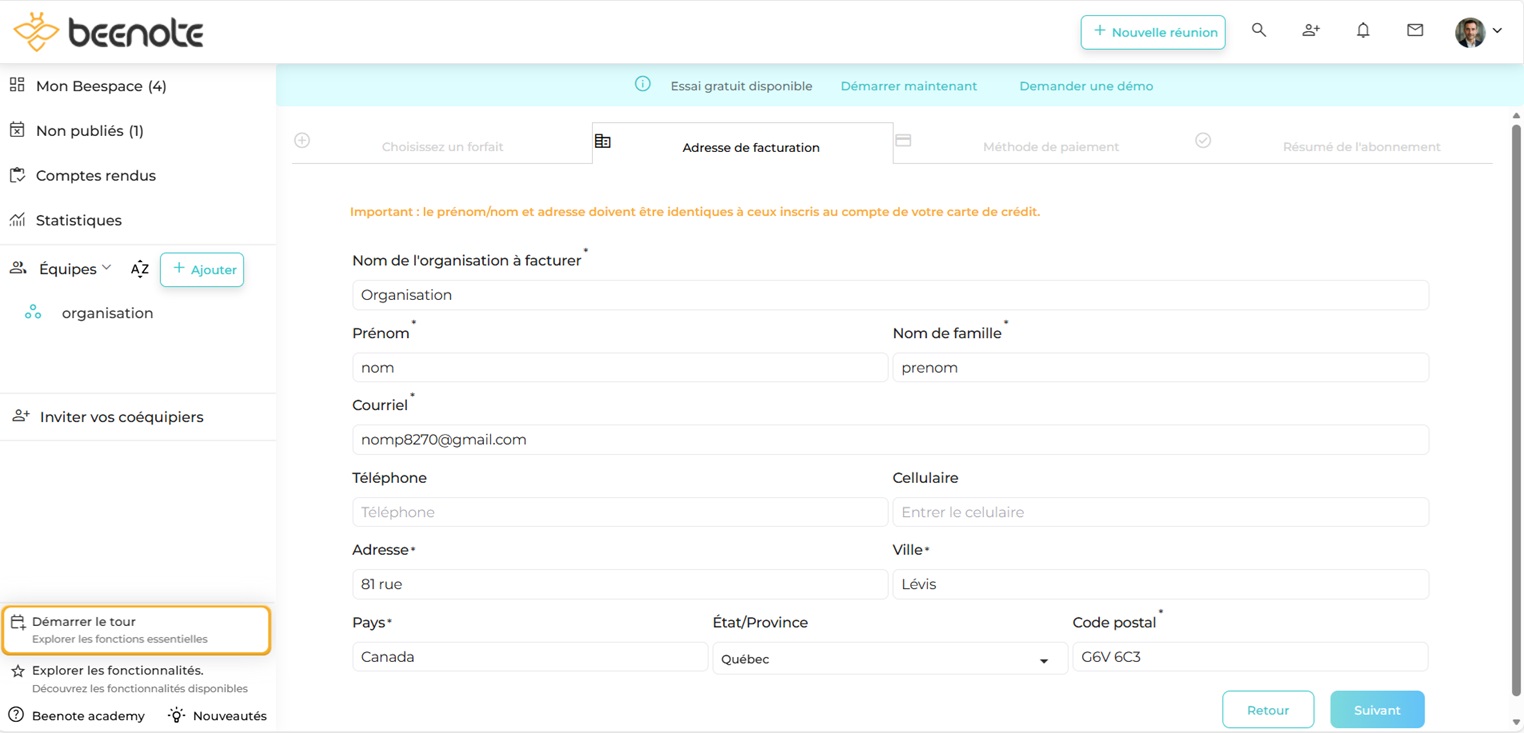Switch to Méthode de paiement tab
Viewport: 1524px width, 733px height.
pos(1050,147)
